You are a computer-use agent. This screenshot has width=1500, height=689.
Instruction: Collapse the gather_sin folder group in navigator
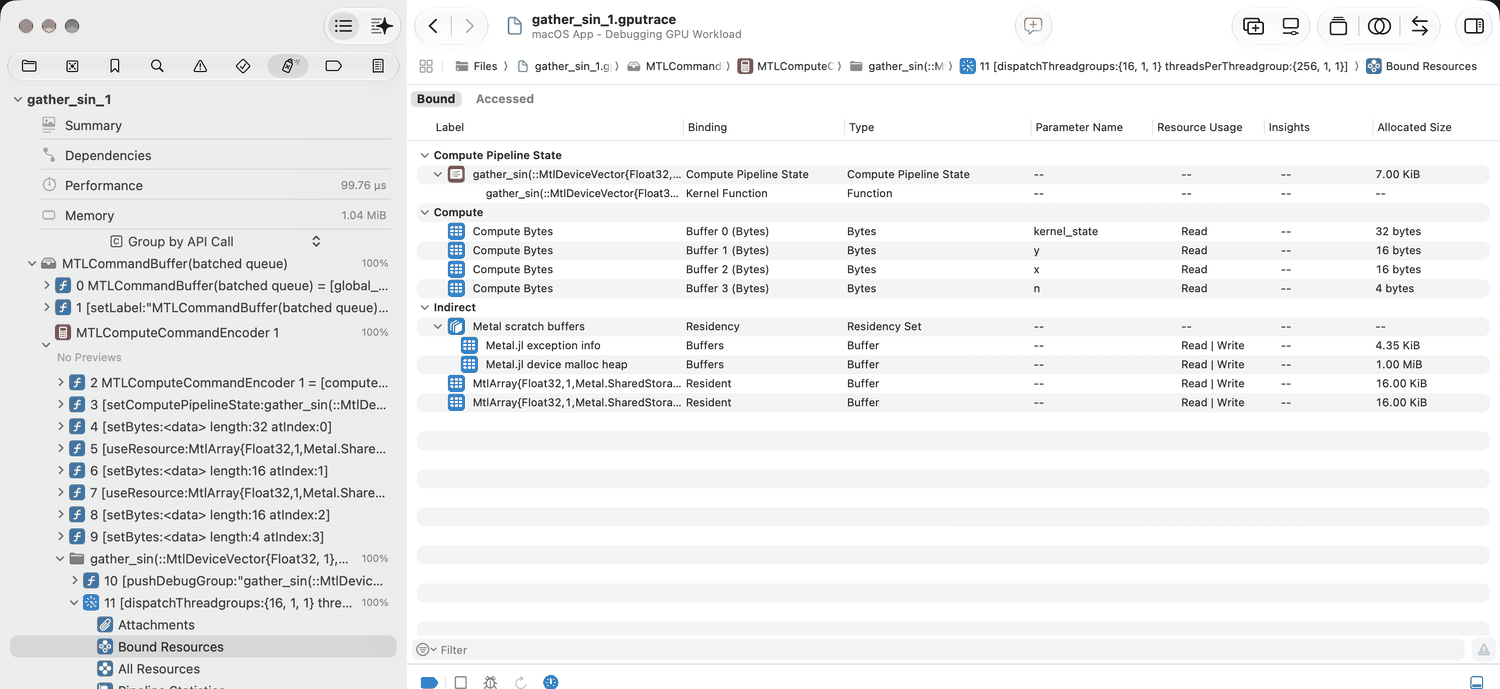pyautogui.click(x=60, y=559)
